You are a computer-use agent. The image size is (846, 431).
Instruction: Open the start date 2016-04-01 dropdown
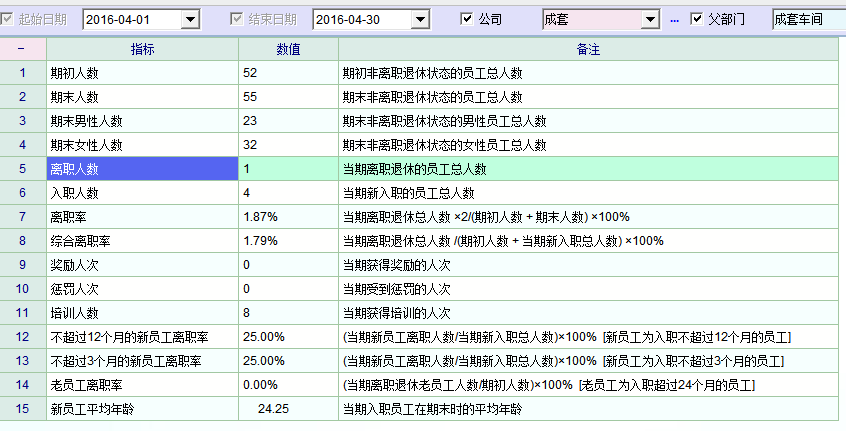(x=190, y=19)
